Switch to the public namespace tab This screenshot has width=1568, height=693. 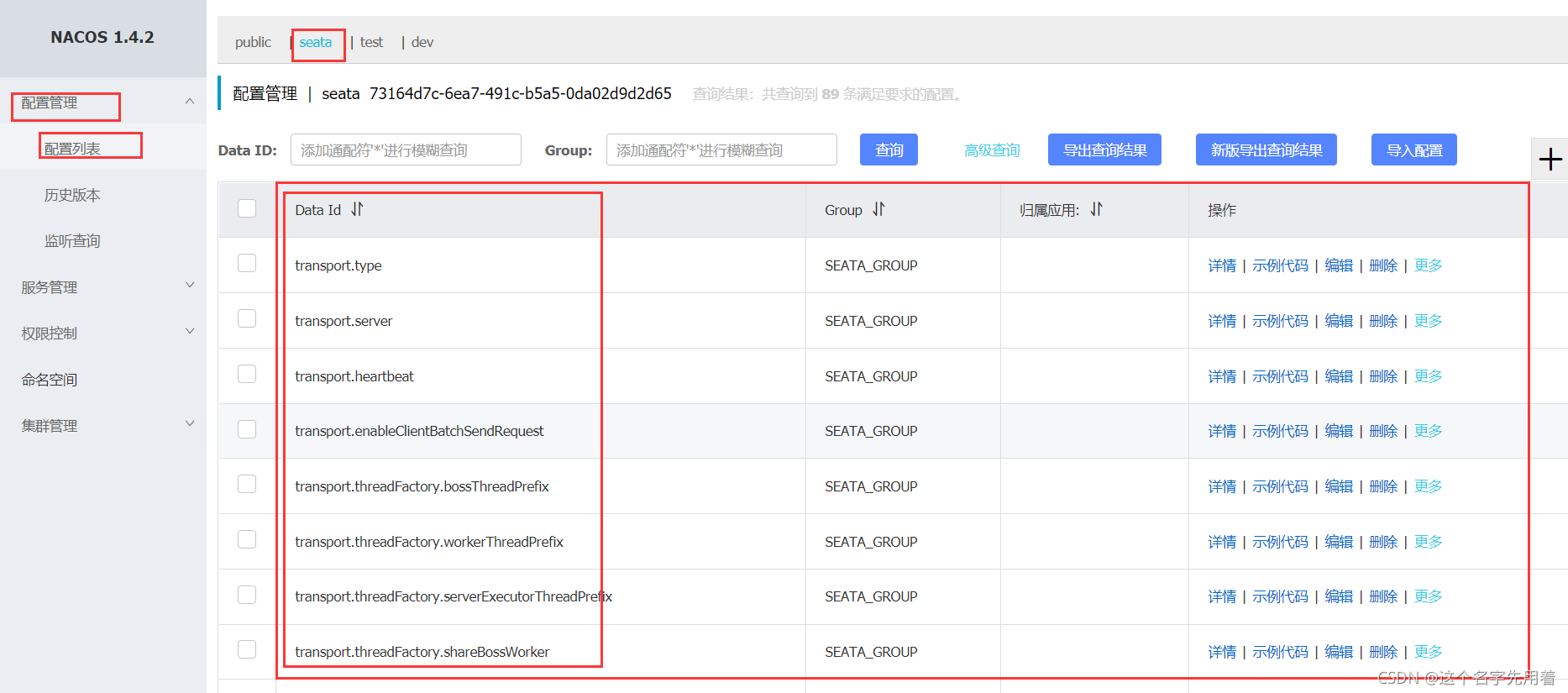point(253,42)
